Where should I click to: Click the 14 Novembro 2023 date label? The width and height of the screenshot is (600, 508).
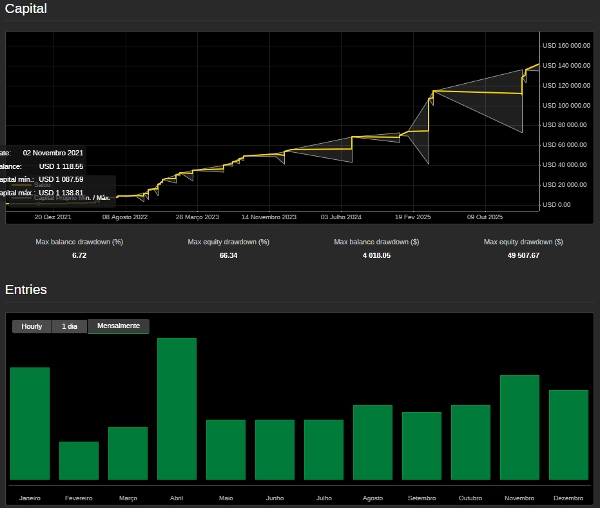269,217
